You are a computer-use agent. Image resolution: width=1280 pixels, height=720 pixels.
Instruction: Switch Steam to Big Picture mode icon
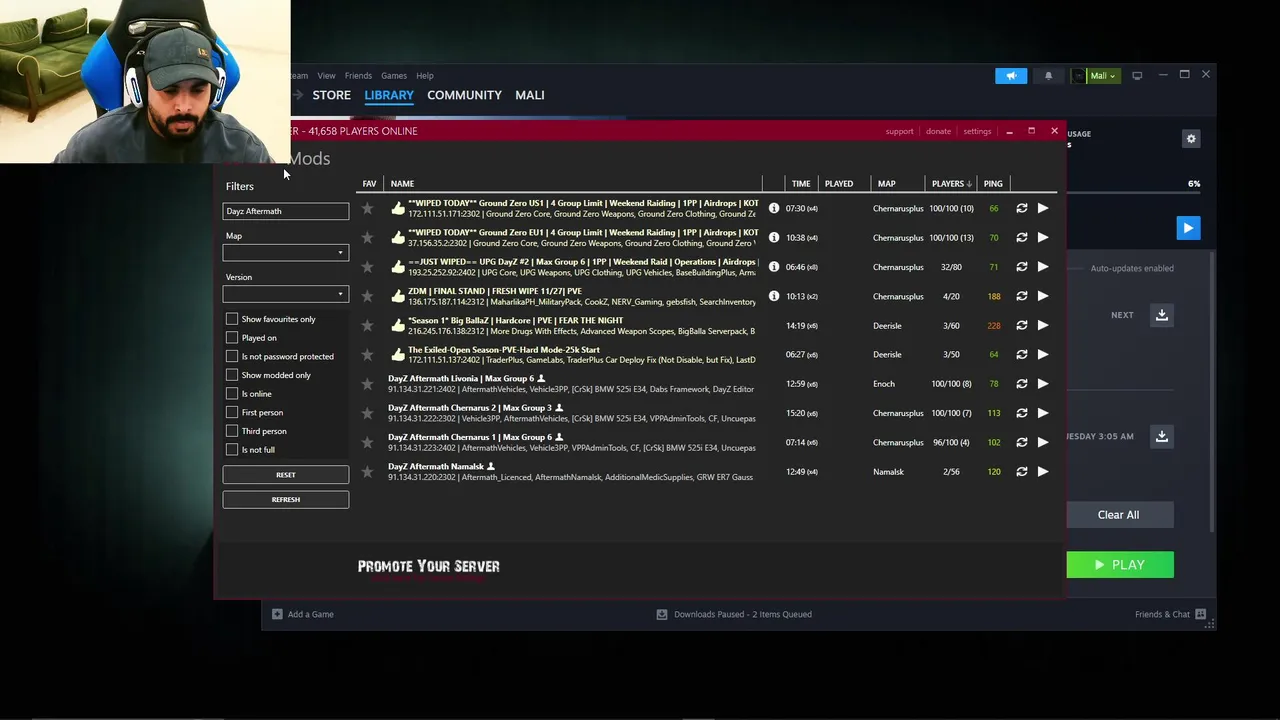coord(1137,76)
